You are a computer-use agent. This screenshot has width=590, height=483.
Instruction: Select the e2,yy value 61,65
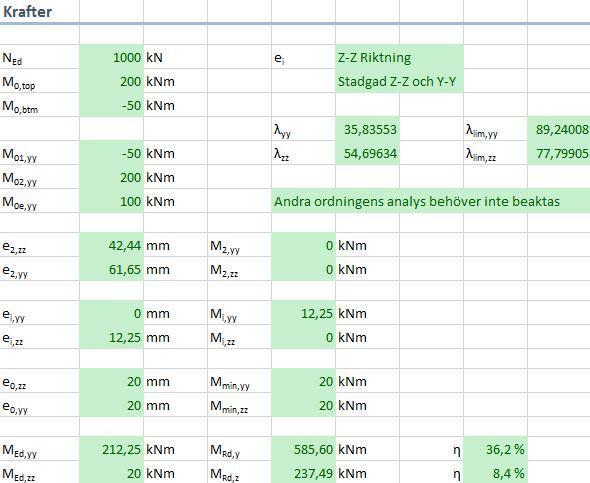click(x=111, y=269)
